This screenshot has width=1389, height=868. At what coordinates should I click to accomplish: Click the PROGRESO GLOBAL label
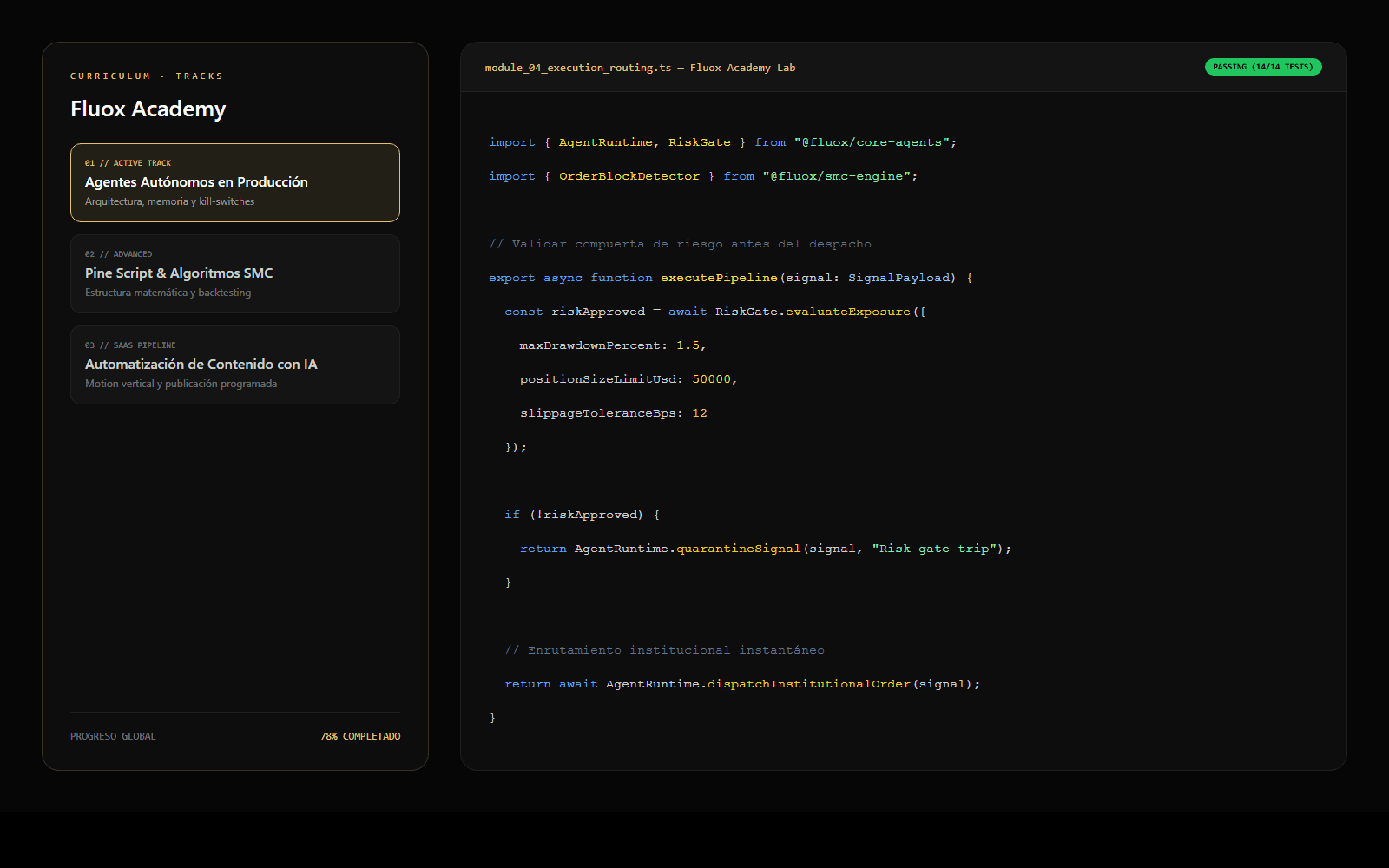tap(113, 736)
